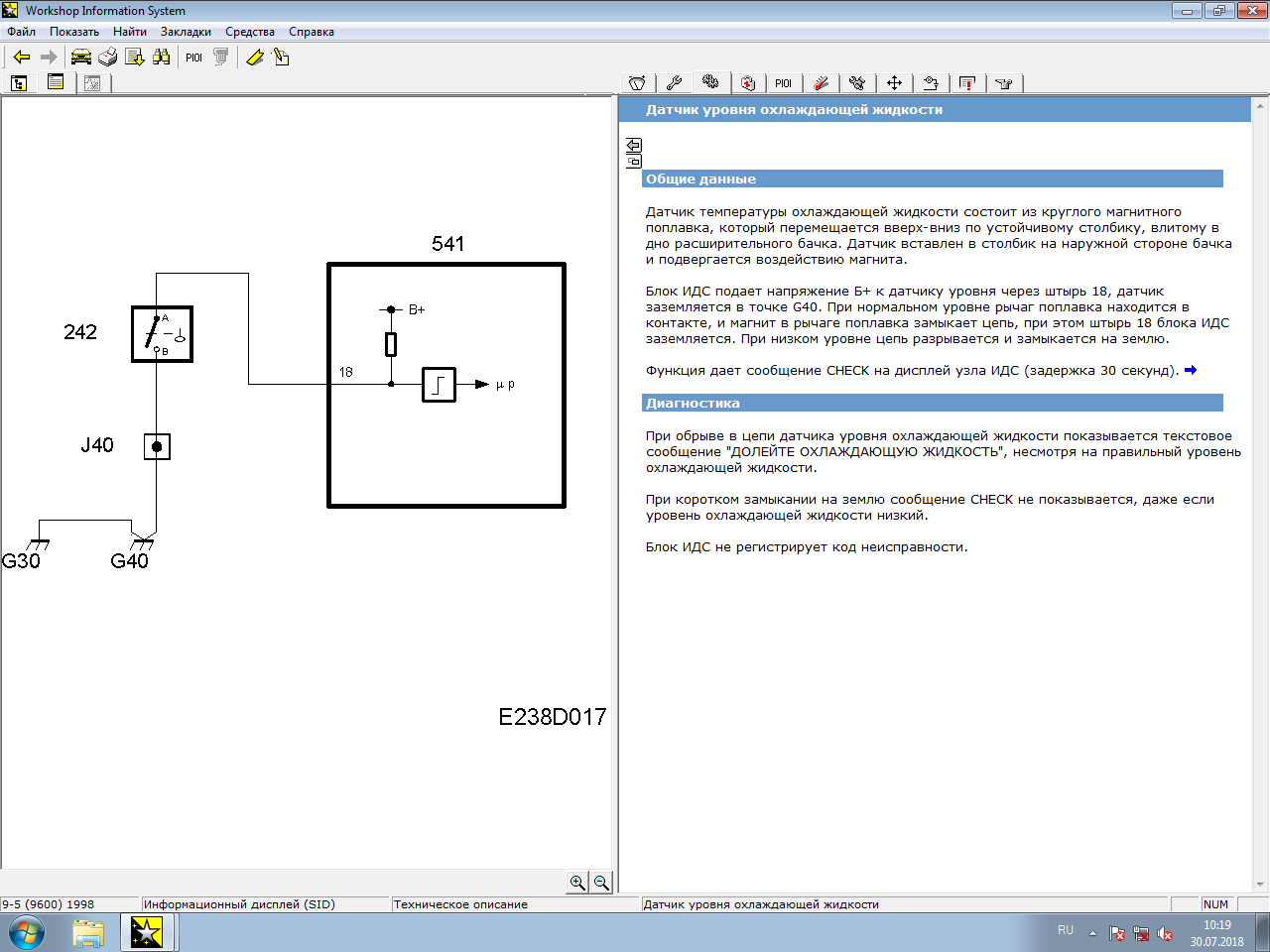Click the pencil note icon in toolbar
This screenshot has width=1270, height=952.
tap(282, 58)
